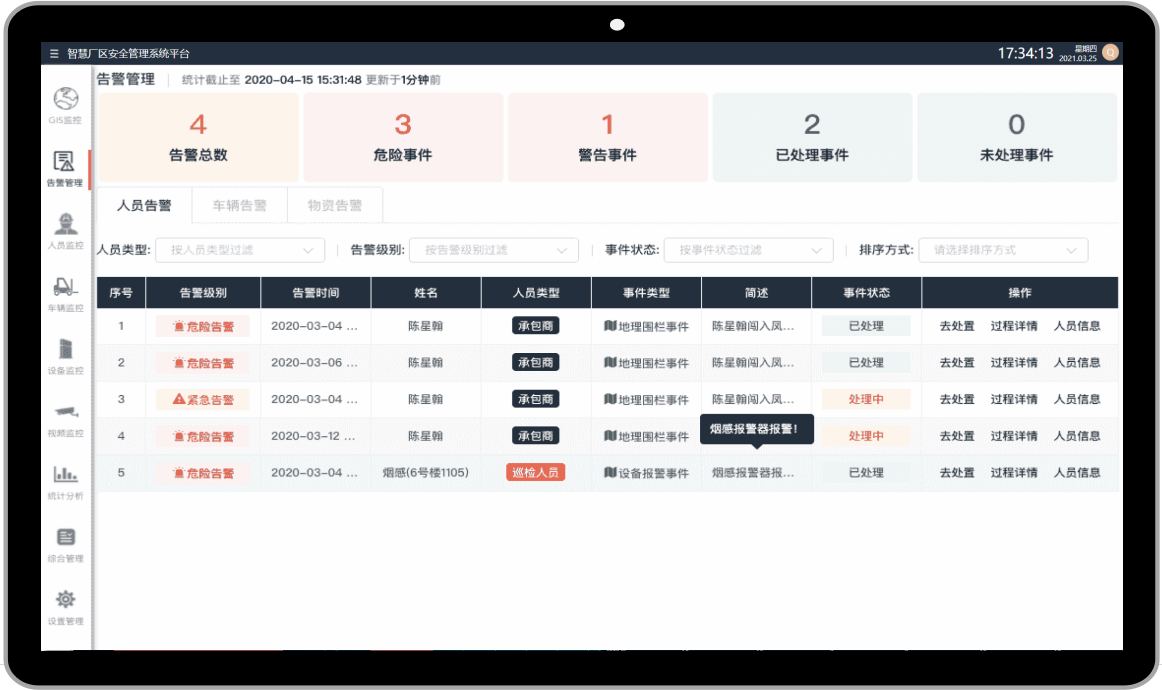This screenshot has height=690, width=1162.
Task: Toggle the hamburger menu at top left
Action: pyautogui.click(x=54, y=54)
